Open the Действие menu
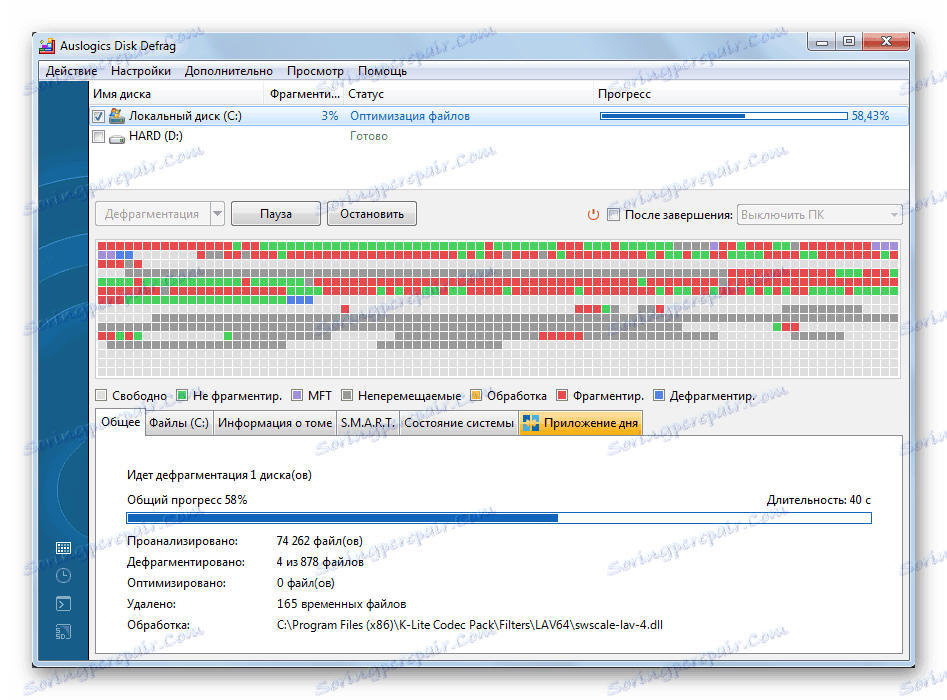This screenshot has height=700, width=947. (x=71, y=71)
